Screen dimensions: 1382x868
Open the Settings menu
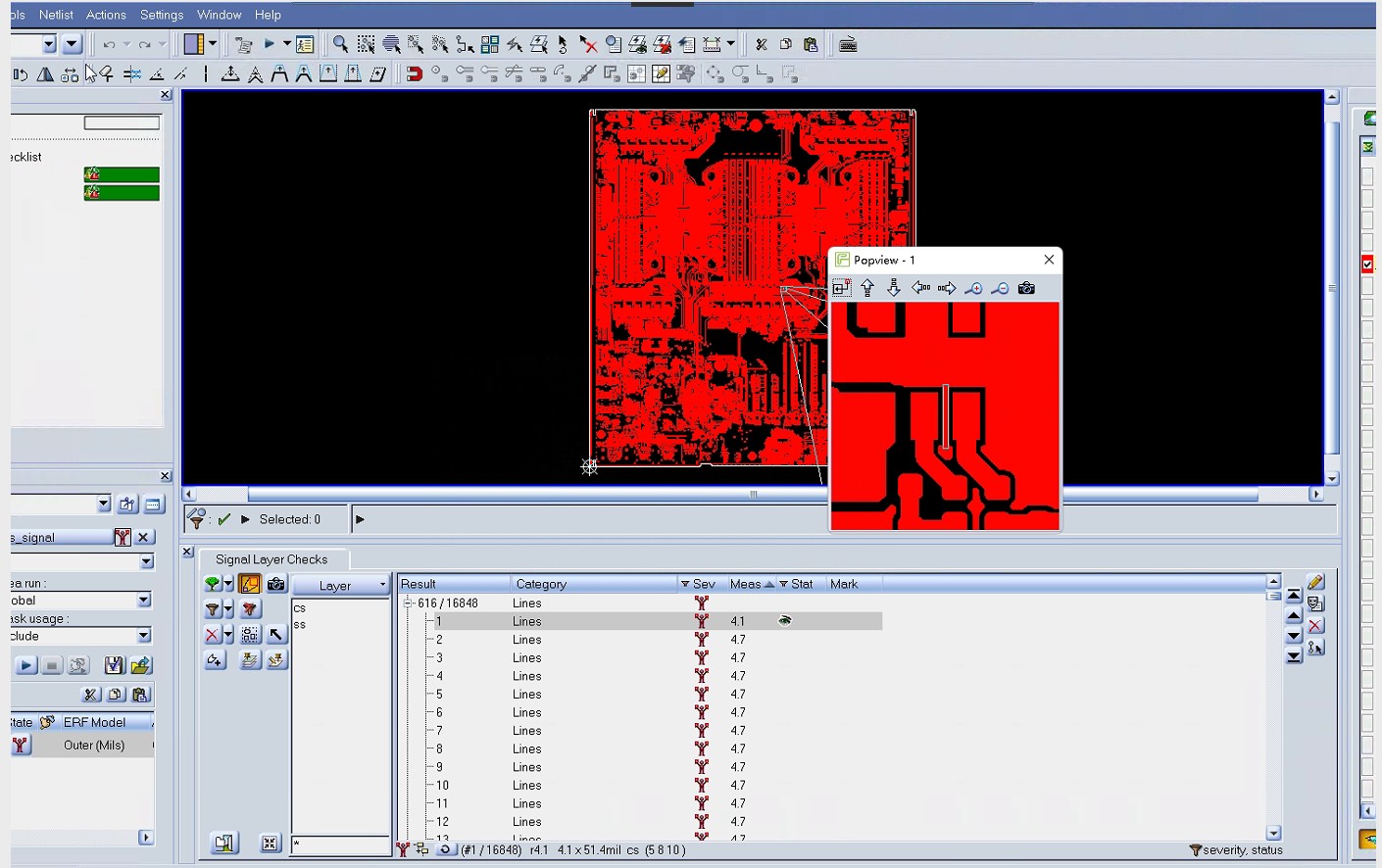[x=162, y=15]
